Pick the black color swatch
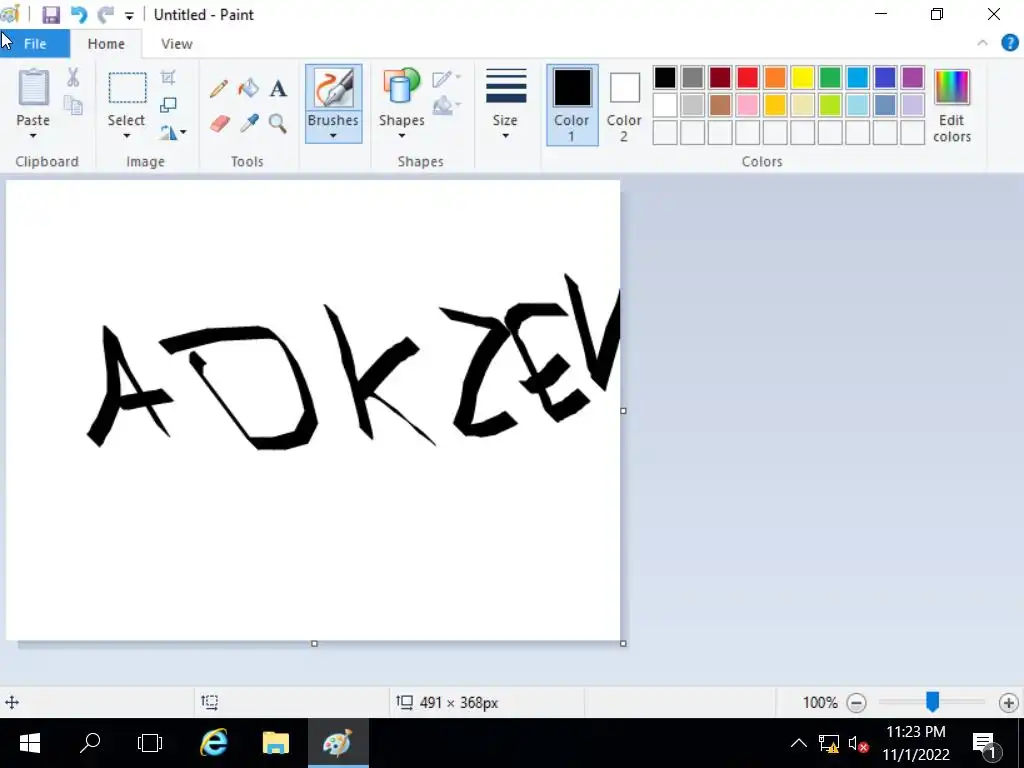 click(x=665, y=77)
